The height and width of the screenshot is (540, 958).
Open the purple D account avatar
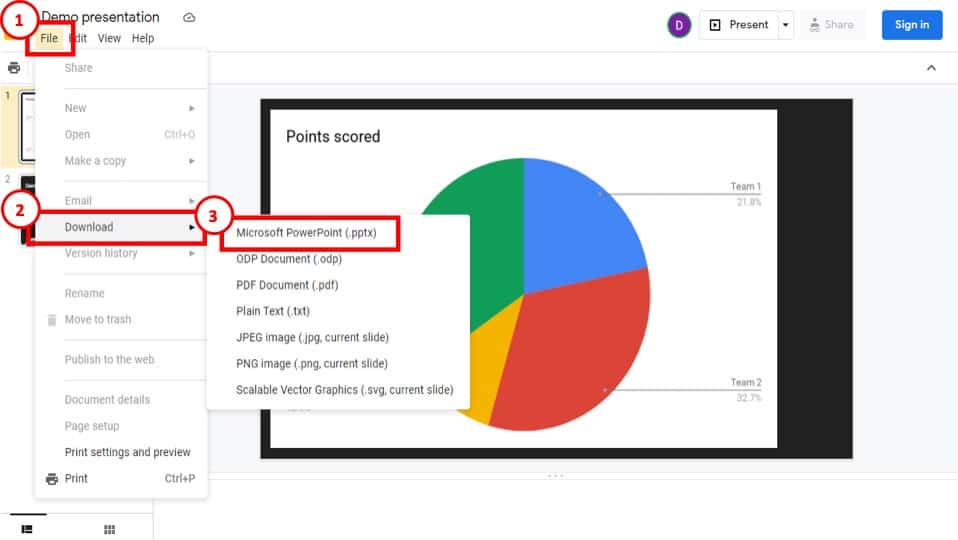click(x=679, y=25)
